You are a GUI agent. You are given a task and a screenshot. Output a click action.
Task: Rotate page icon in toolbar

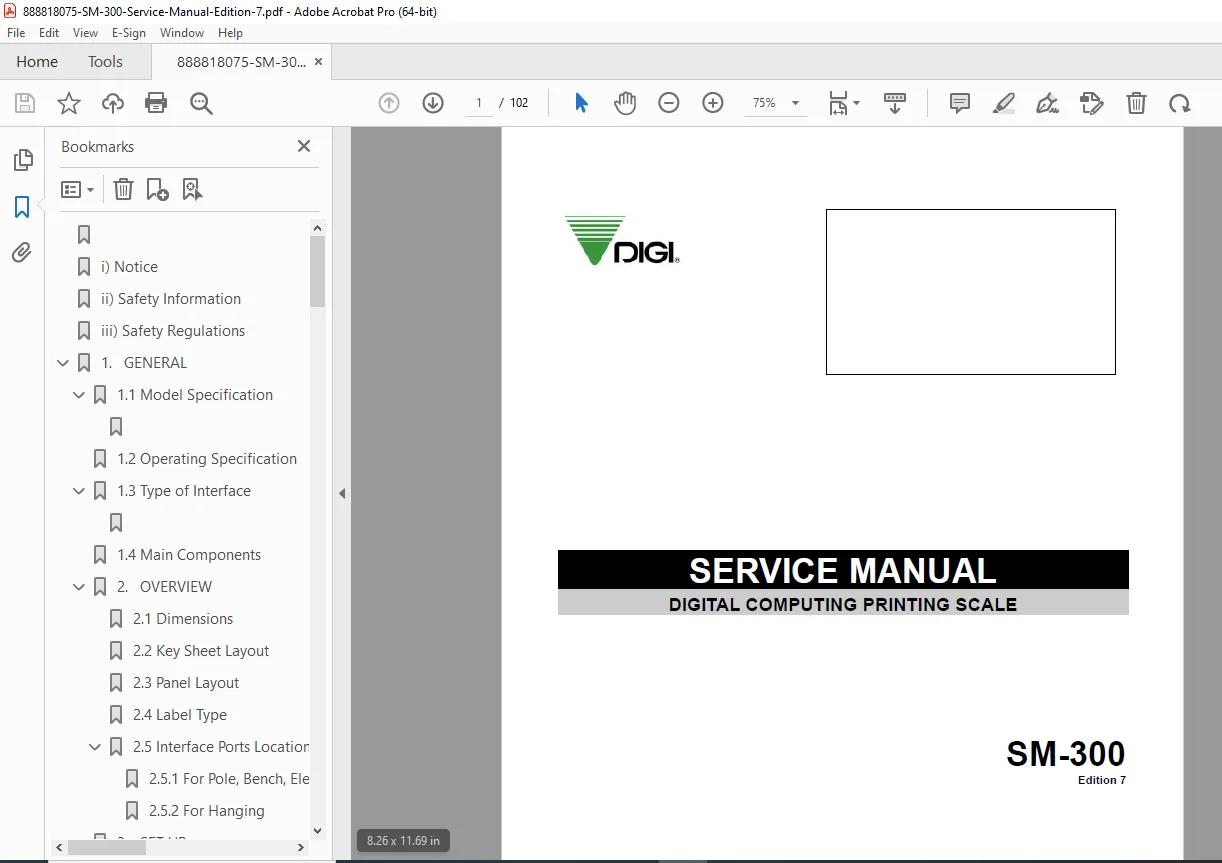pos(1180,103)
